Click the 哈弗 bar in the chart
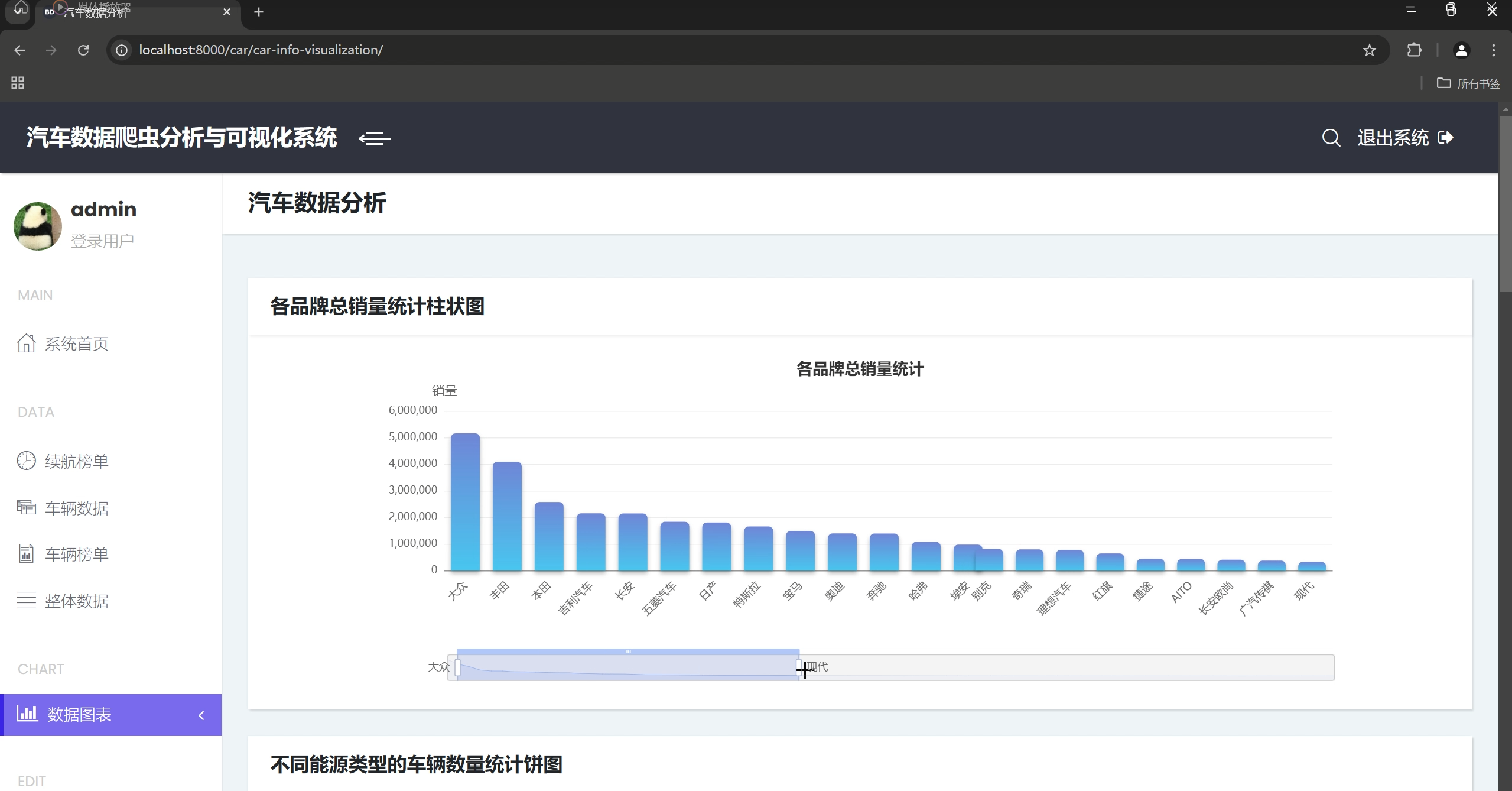The image size is (1512, 791). click(926, 556)
